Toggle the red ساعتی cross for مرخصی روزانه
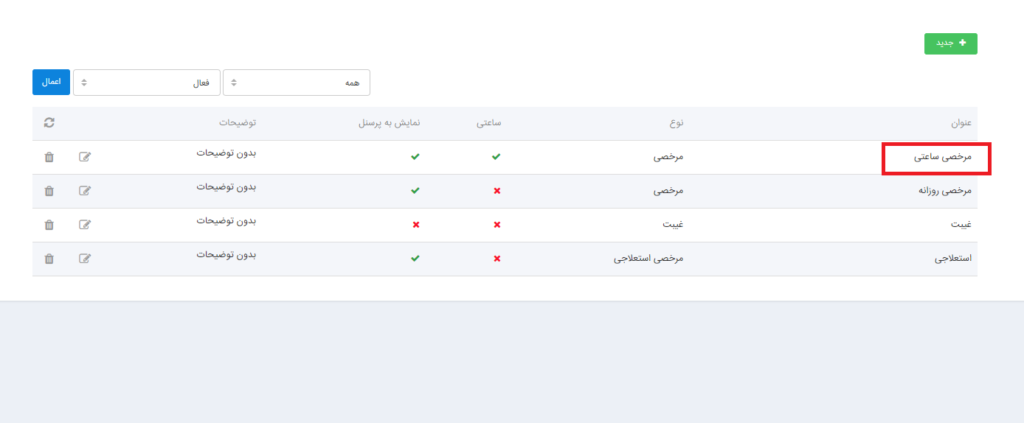This screenshot has height=423, width=1024. coord(497,191)
